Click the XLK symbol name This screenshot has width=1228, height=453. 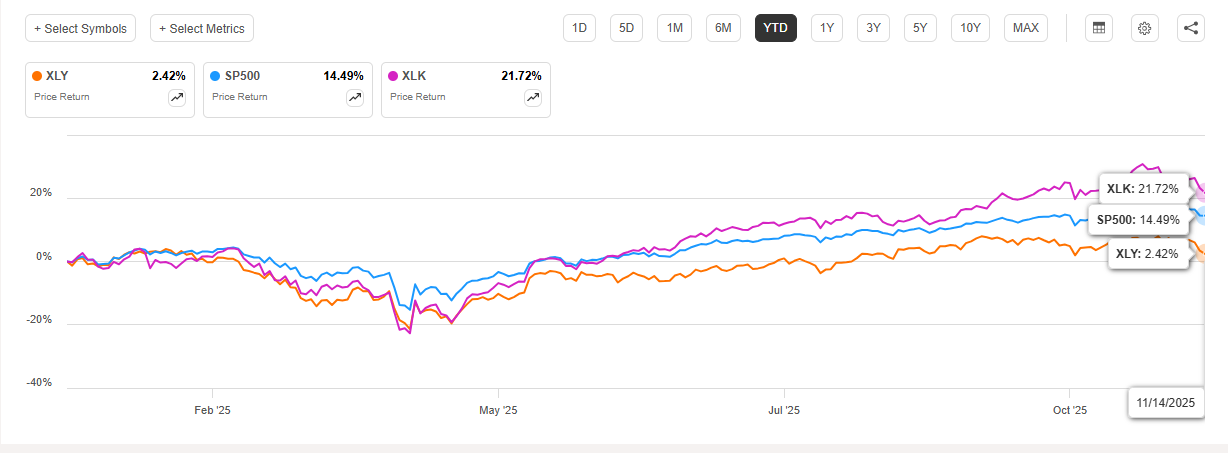click(413, 76)
